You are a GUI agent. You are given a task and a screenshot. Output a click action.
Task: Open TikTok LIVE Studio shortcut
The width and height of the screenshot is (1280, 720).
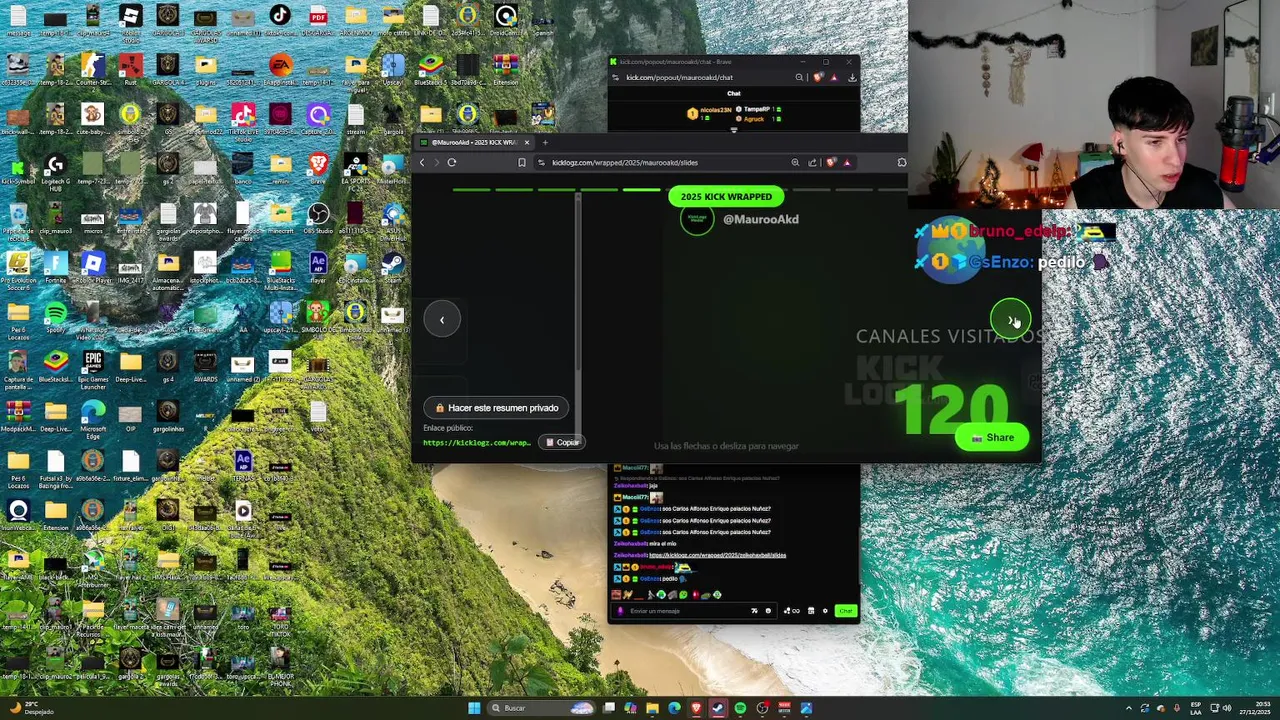[x=242, y=119]
